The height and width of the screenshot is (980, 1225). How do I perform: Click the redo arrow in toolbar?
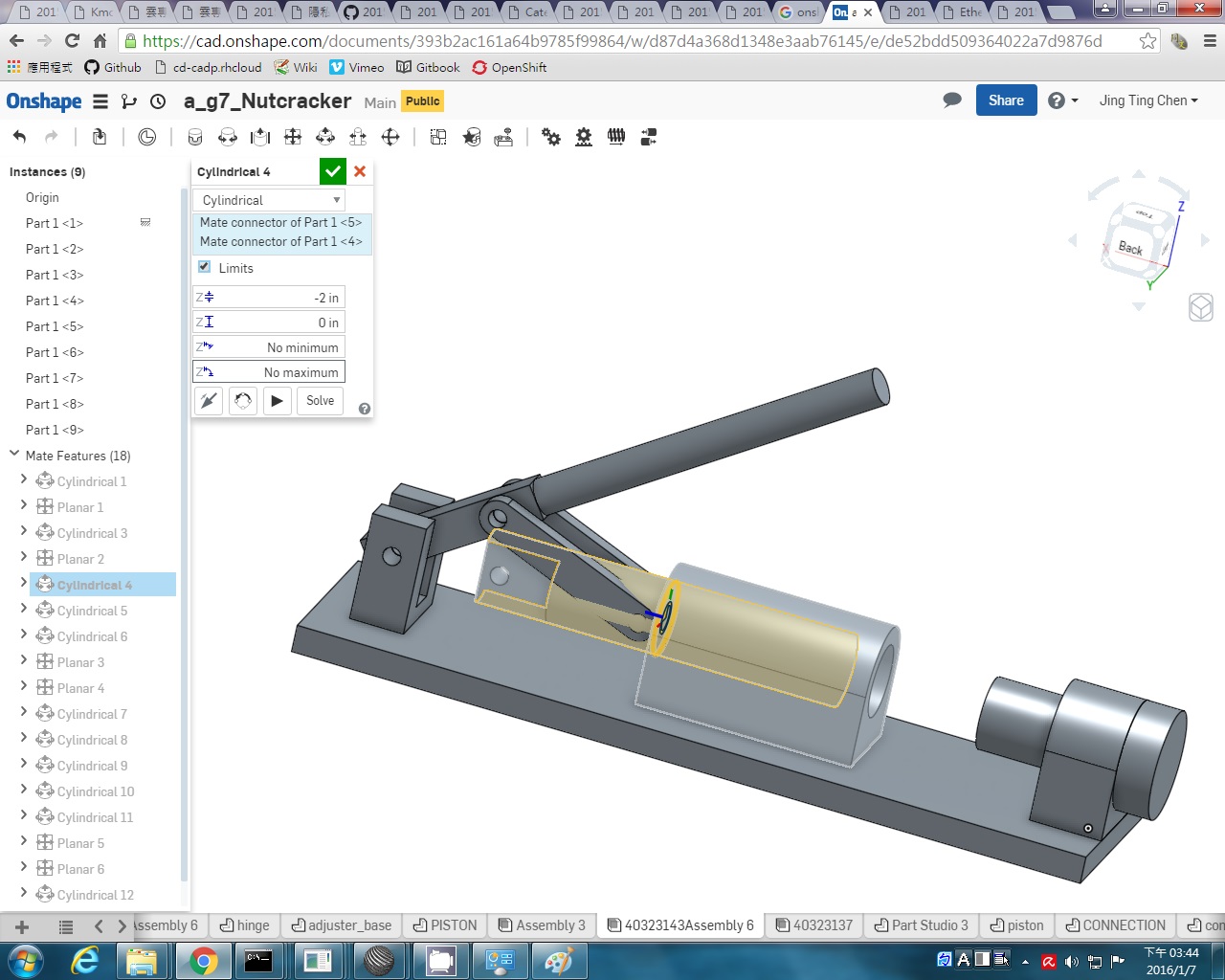(x=52, y=137)
